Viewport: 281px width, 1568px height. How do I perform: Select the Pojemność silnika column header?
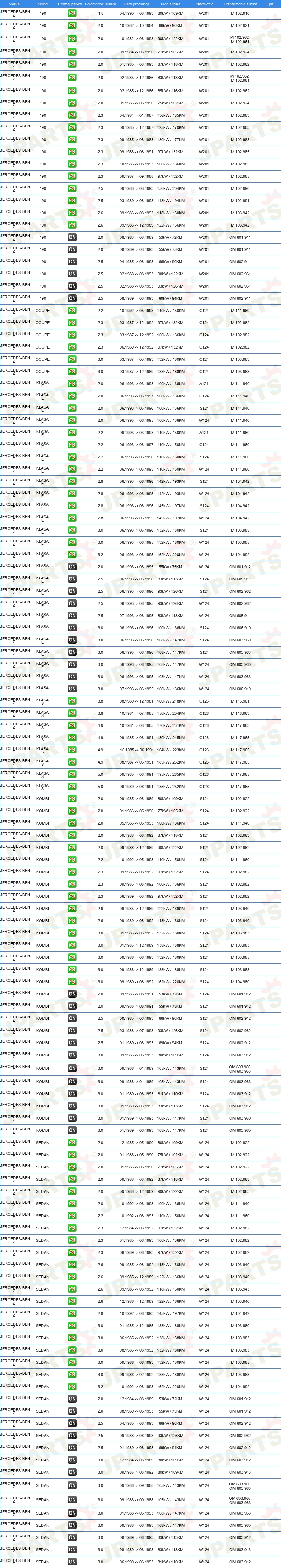[x=101, y=4]
